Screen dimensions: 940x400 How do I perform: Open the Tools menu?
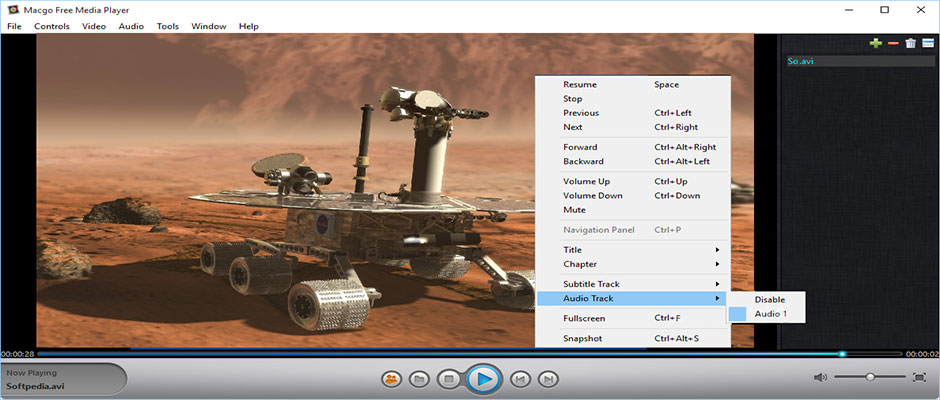click(168, 26)
